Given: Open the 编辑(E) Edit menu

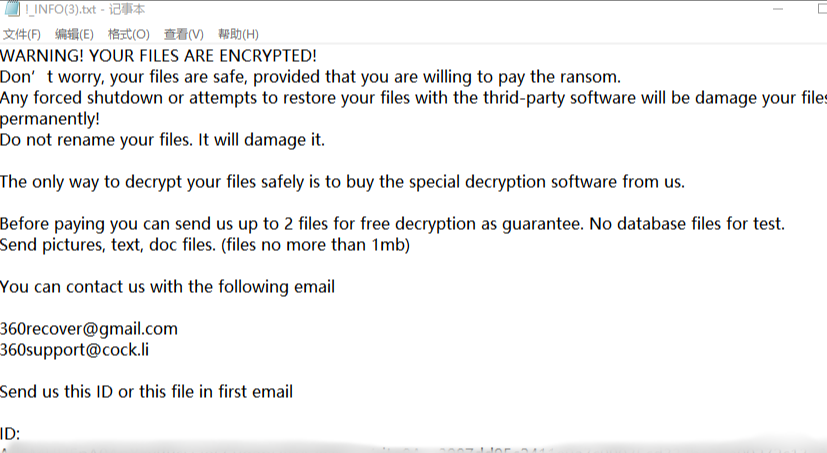Looking at the screenshot, I should point(74,35).
